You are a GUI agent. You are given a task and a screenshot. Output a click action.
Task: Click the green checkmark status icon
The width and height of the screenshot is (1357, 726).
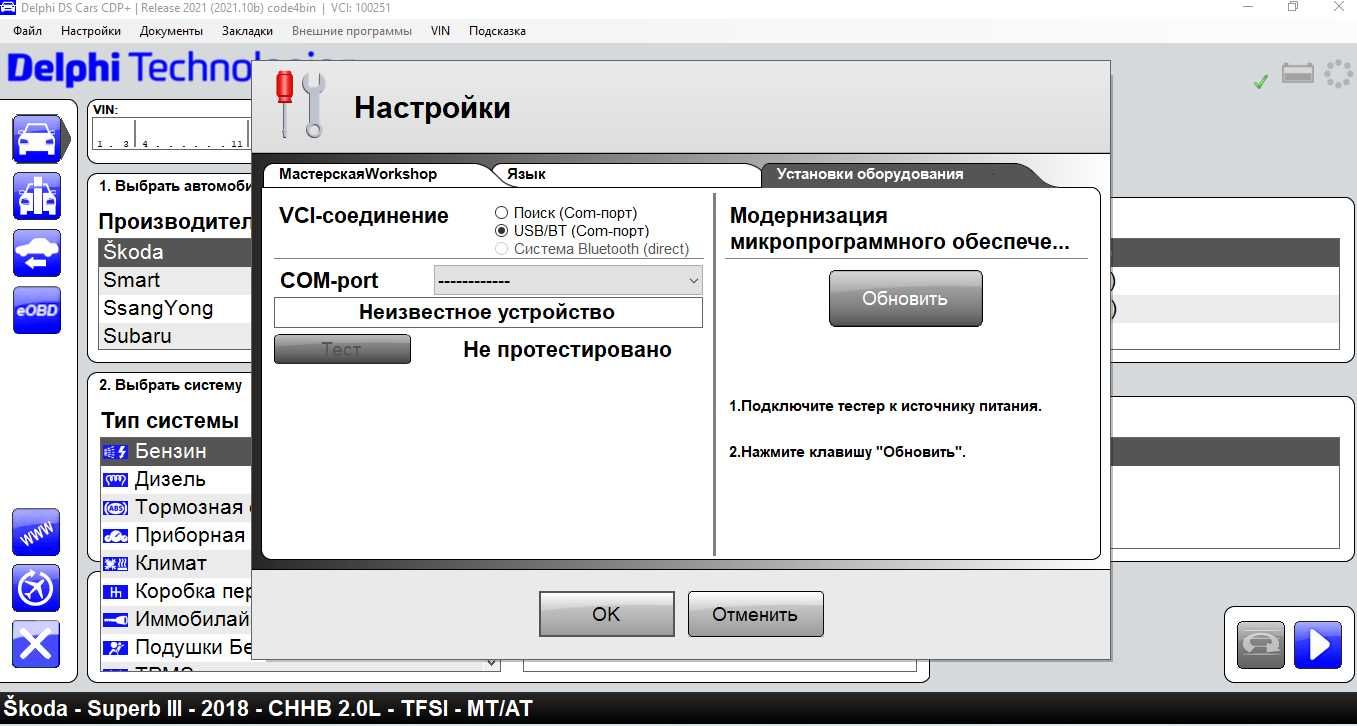pos(1261,82)
